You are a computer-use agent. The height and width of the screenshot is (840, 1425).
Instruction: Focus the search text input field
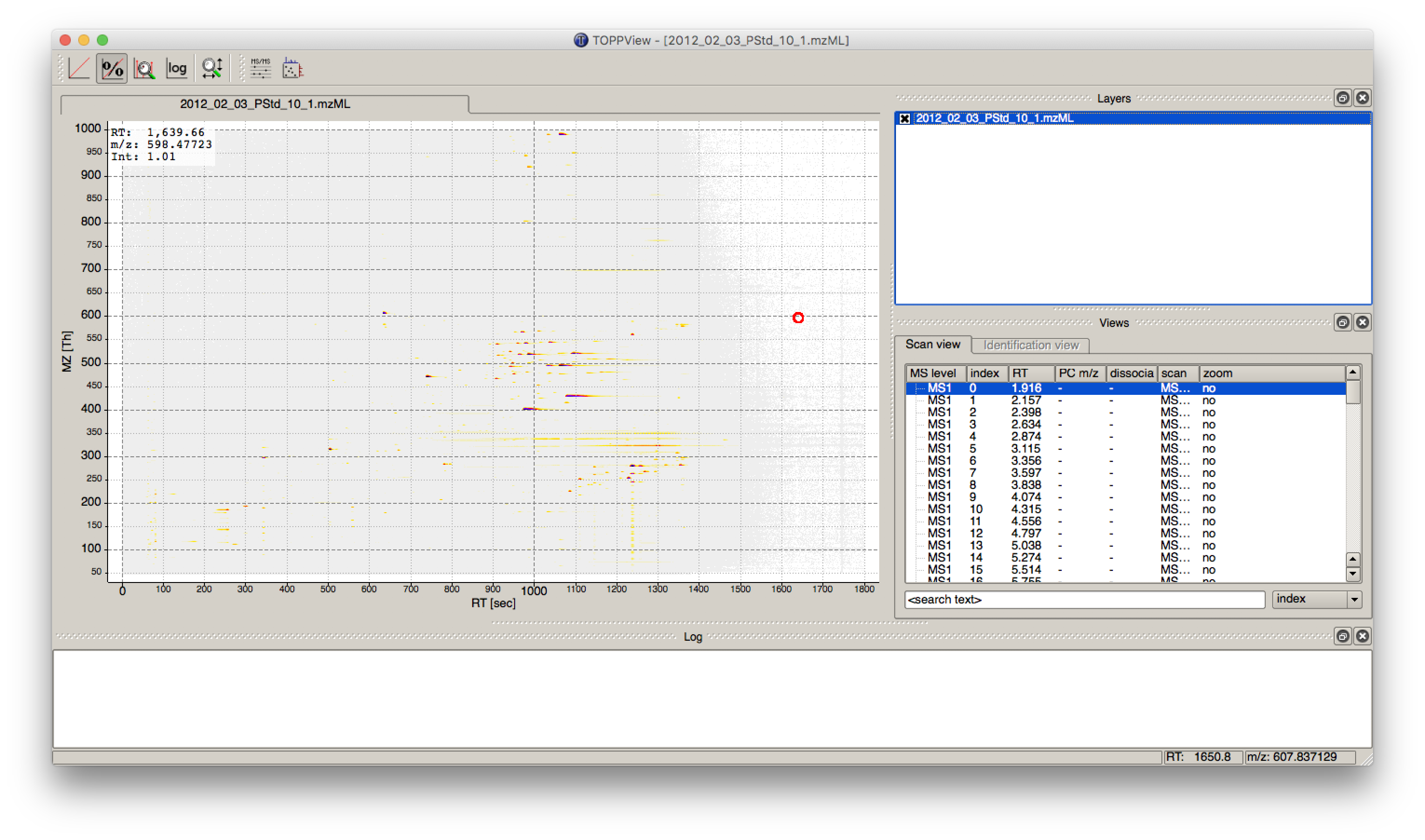click(1084, 599)
